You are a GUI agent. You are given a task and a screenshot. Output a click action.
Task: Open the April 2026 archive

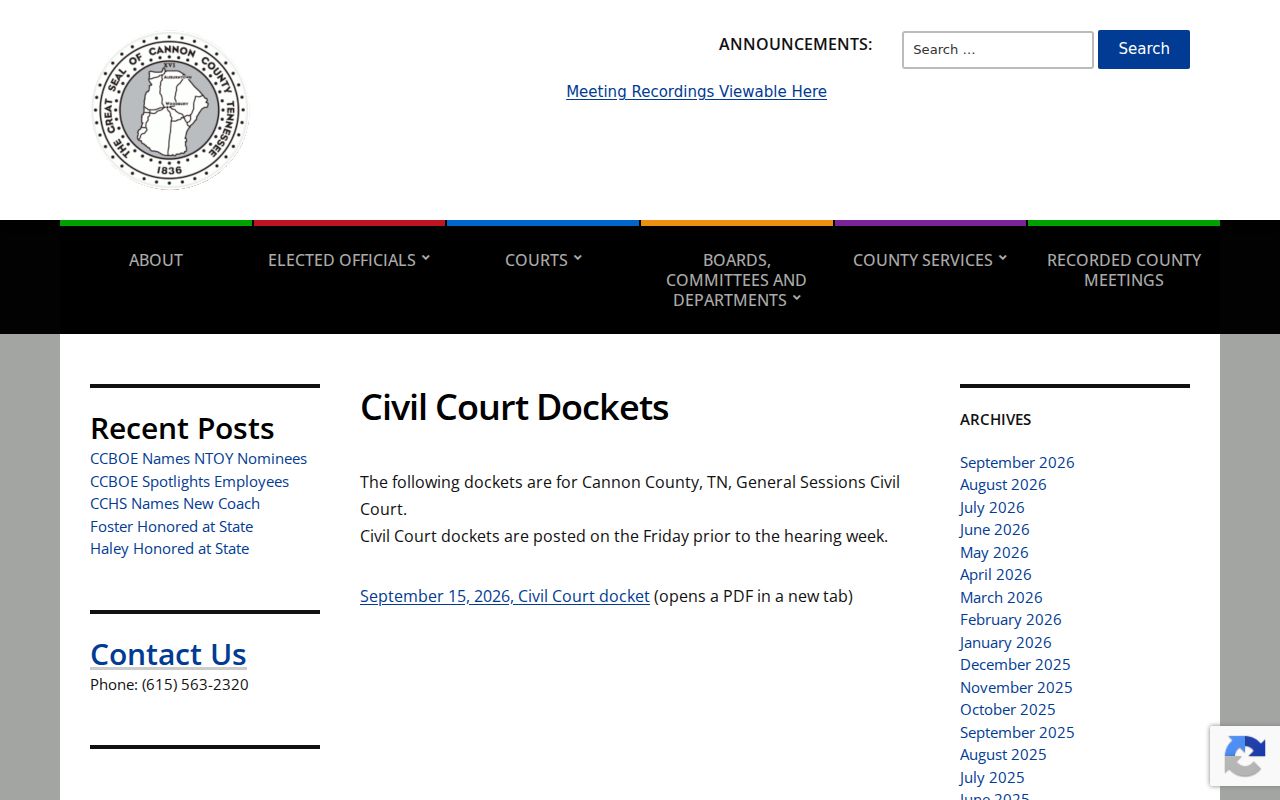tap(996, 575)
